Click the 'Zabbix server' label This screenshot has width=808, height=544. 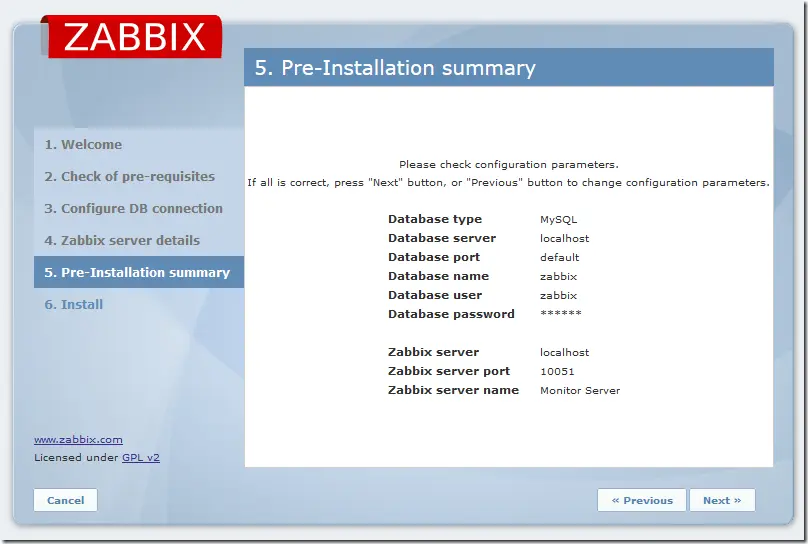click(x=433, y=352)
